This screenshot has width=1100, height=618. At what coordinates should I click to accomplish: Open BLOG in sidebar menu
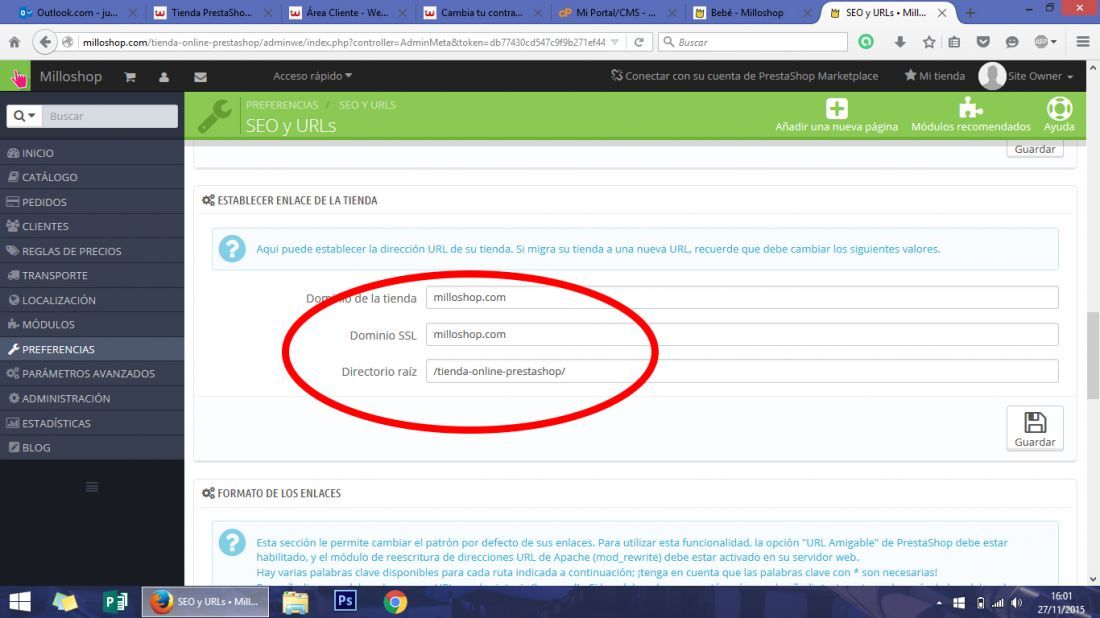92,447
